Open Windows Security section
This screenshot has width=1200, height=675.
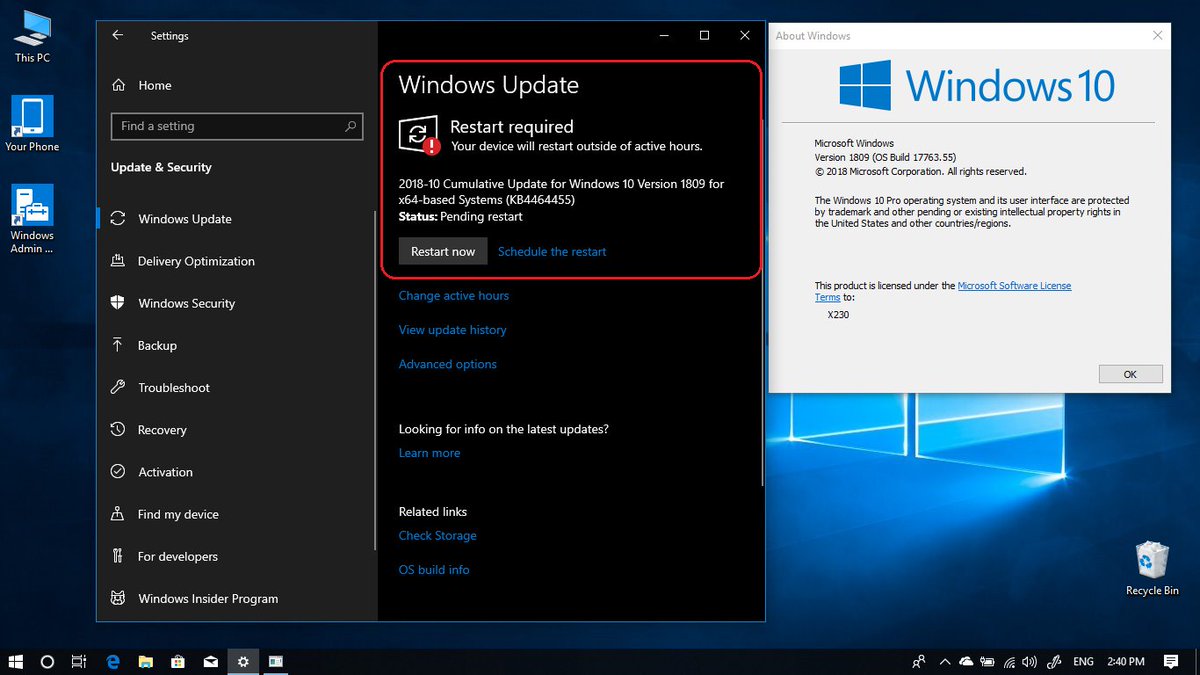pos(187,303)
